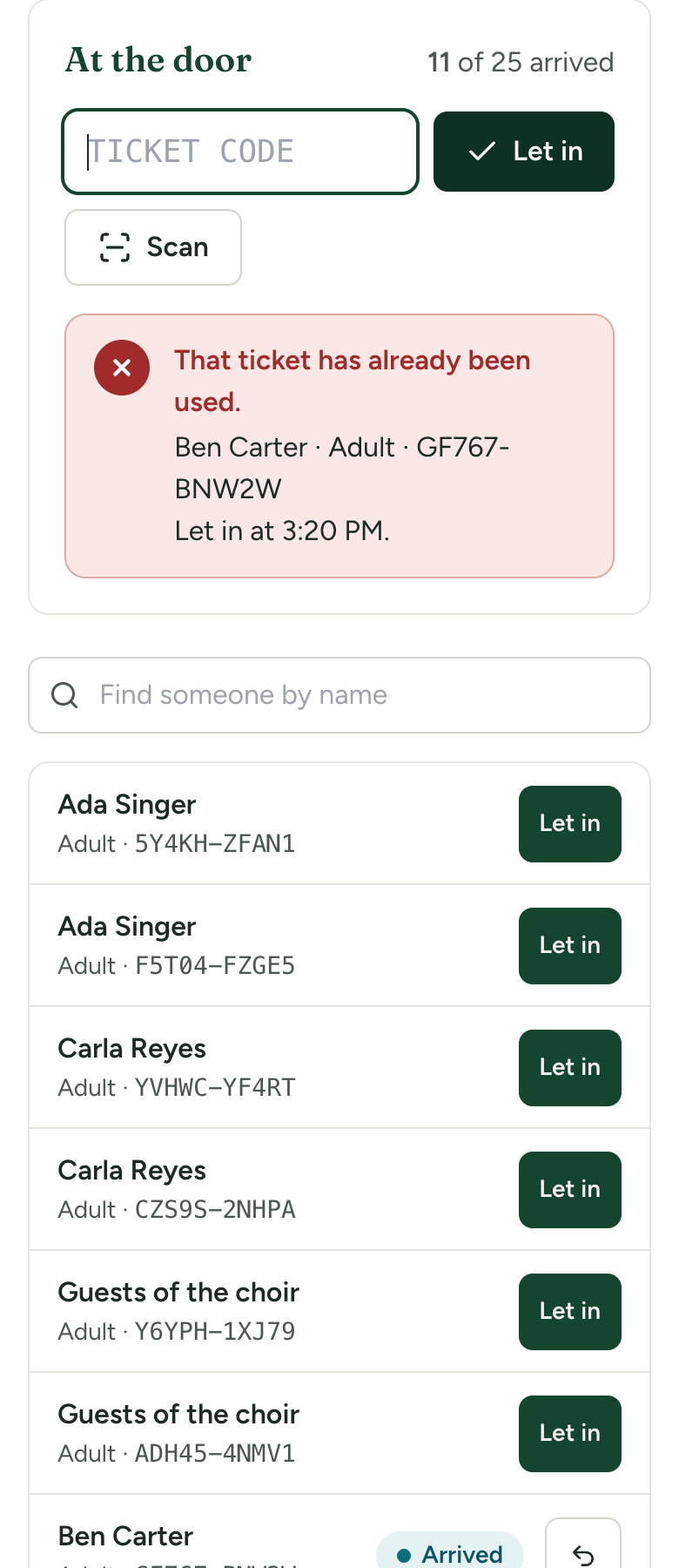Let in Guests of the choir ADH45-4NMV1
679x1568 pixels.
coord(570,1434)
